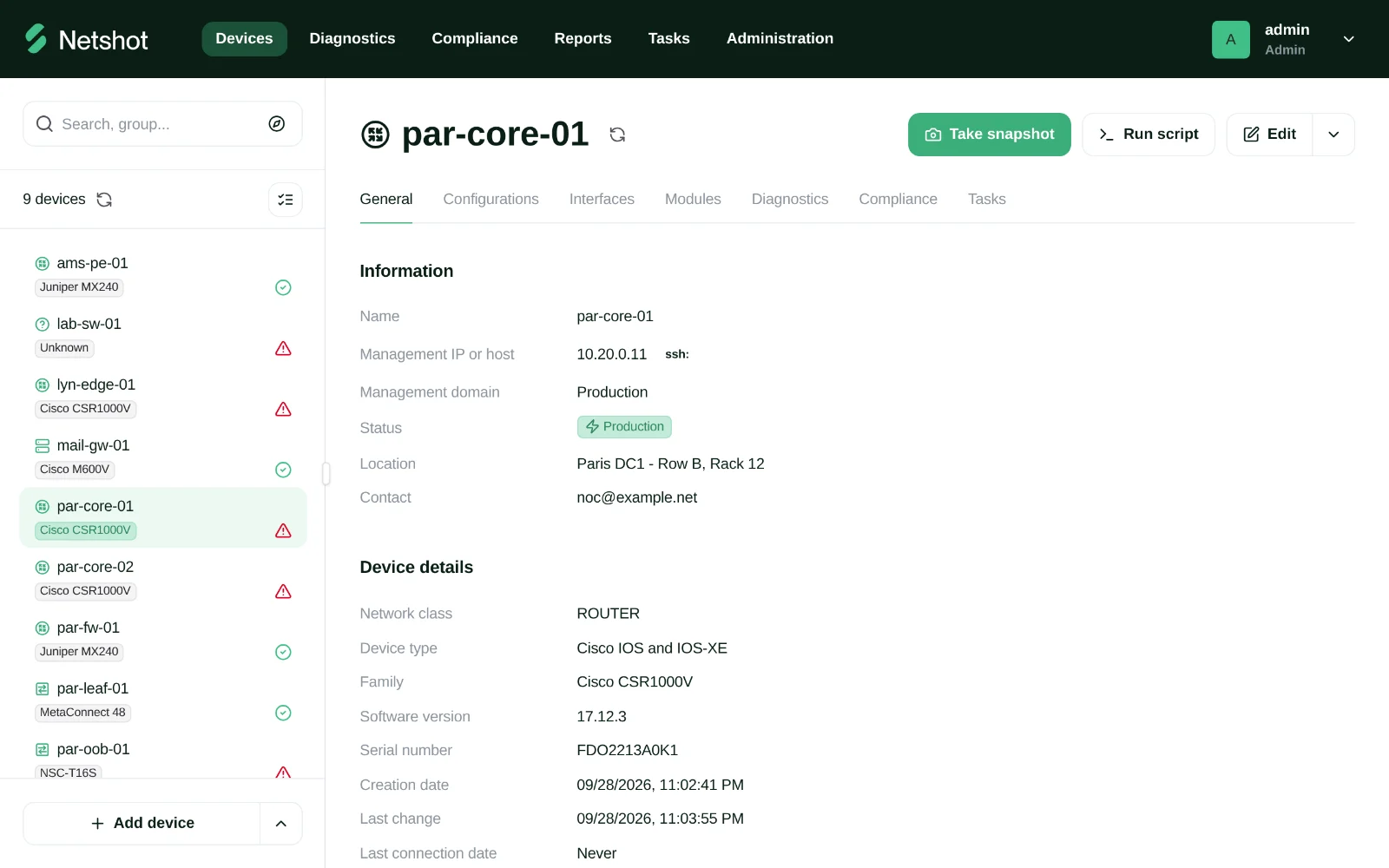Expand Add device options chevron
The height and width of the screenshot is (868, 1389).
click(280, 824)
